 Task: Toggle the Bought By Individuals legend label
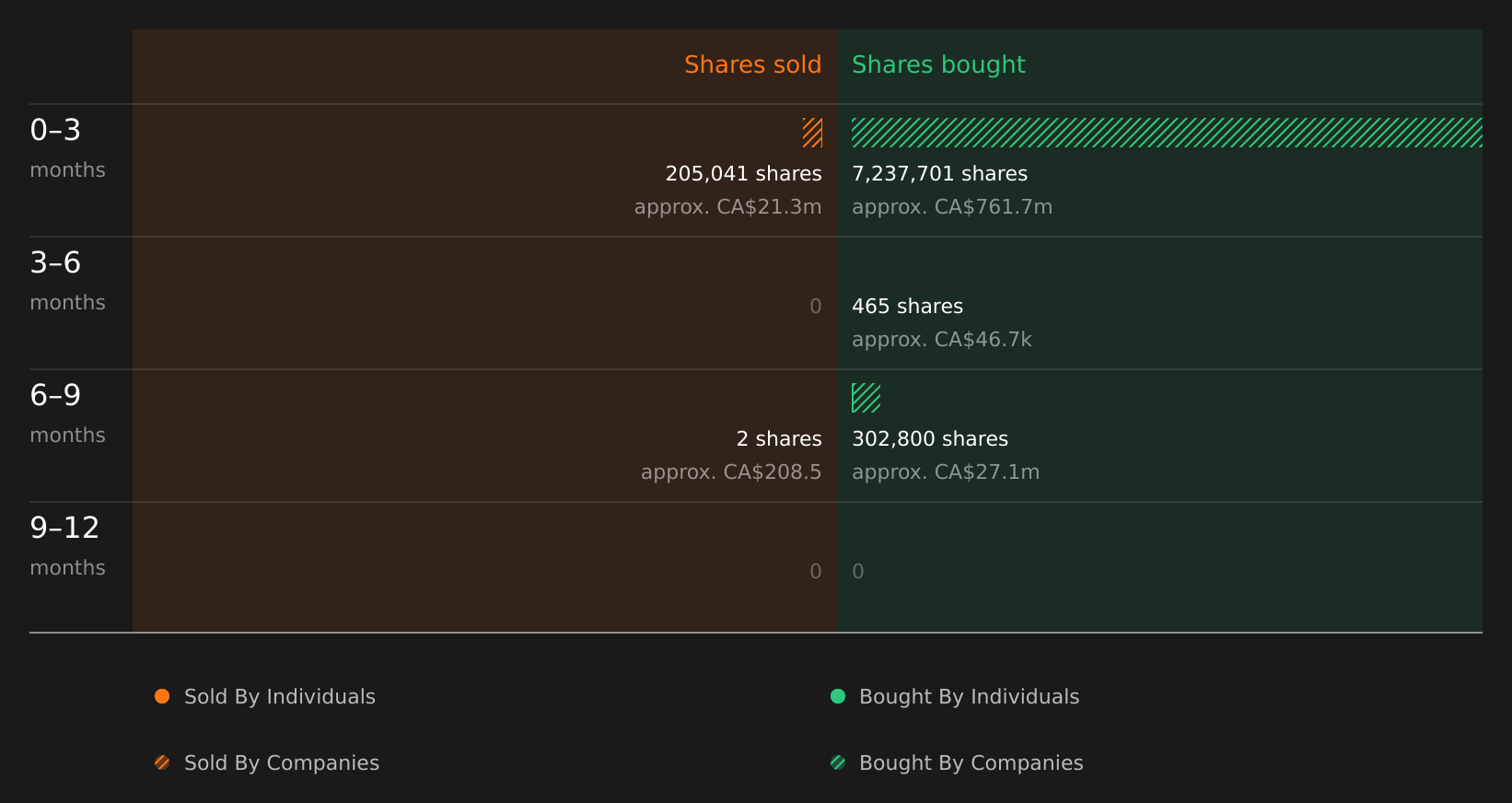(x=970, y=697)
